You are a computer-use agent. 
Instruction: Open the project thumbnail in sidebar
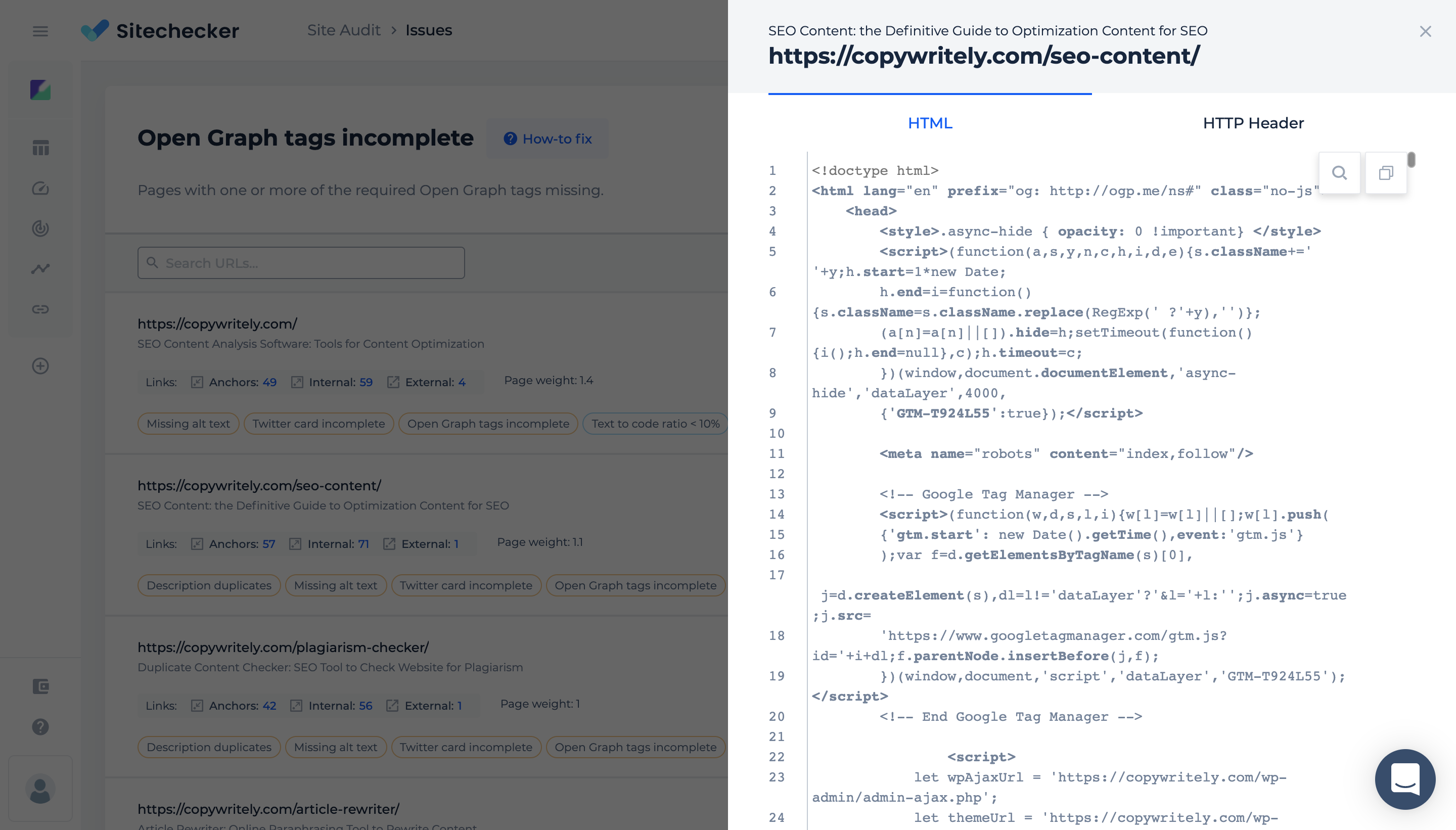point(40,89)
